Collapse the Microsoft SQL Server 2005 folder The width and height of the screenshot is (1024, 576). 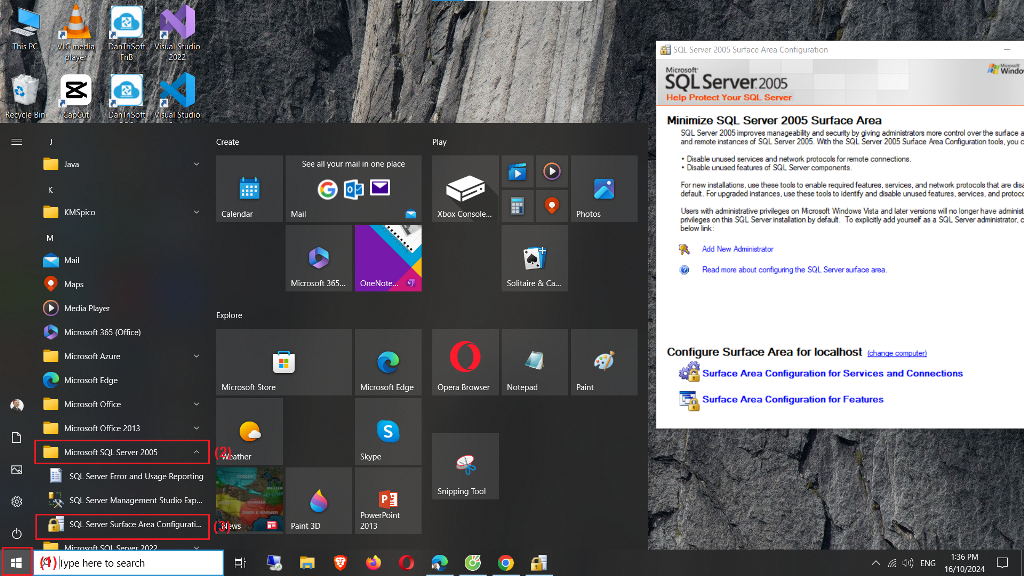coord(121,452)
